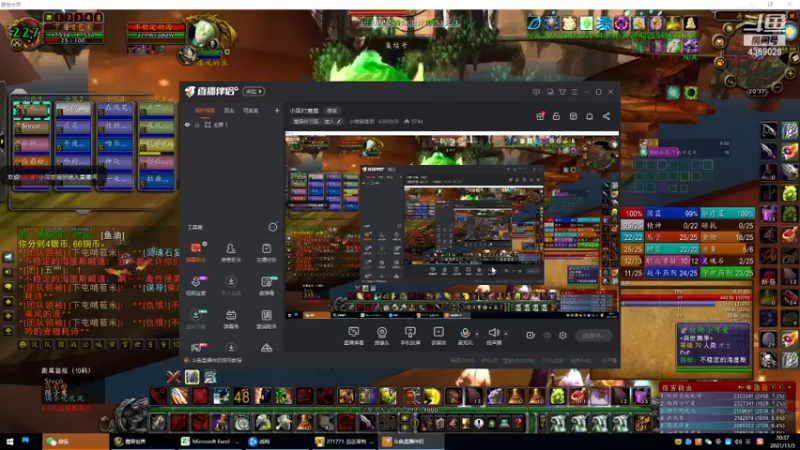Image resolution: width=800 pixels, height=450 pixels.
Task: Open the streaming assistant tutorial link
Action: (216, 360)
